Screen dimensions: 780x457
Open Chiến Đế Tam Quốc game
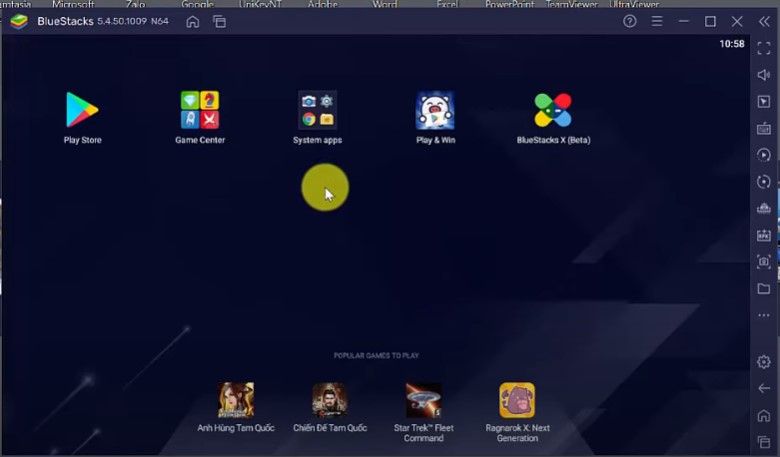point(330,400)
